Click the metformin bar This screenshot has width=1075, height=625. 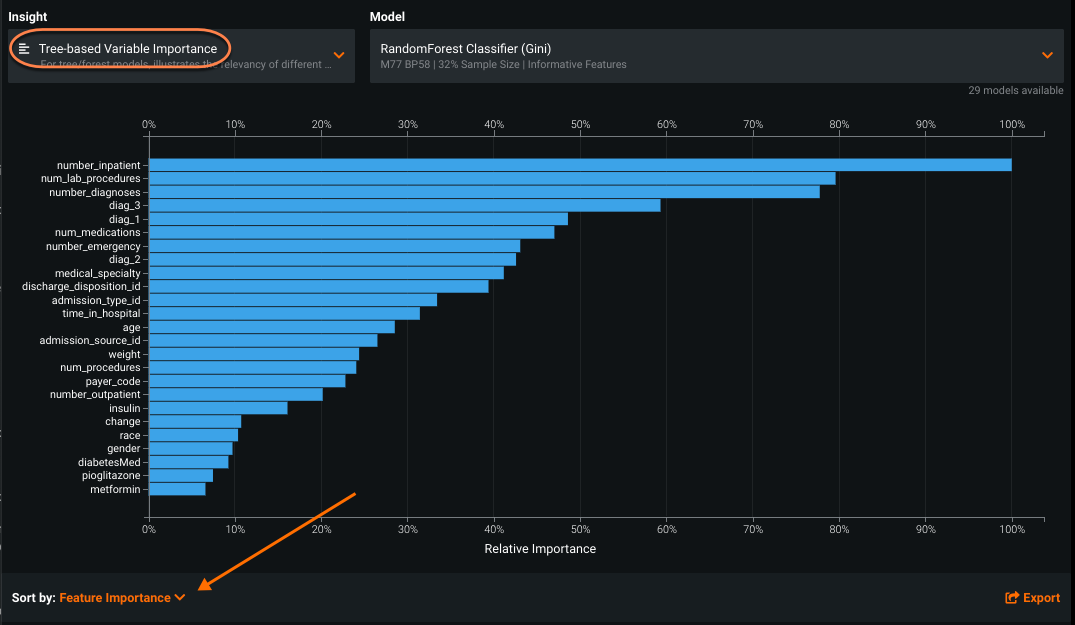[177, 489]
